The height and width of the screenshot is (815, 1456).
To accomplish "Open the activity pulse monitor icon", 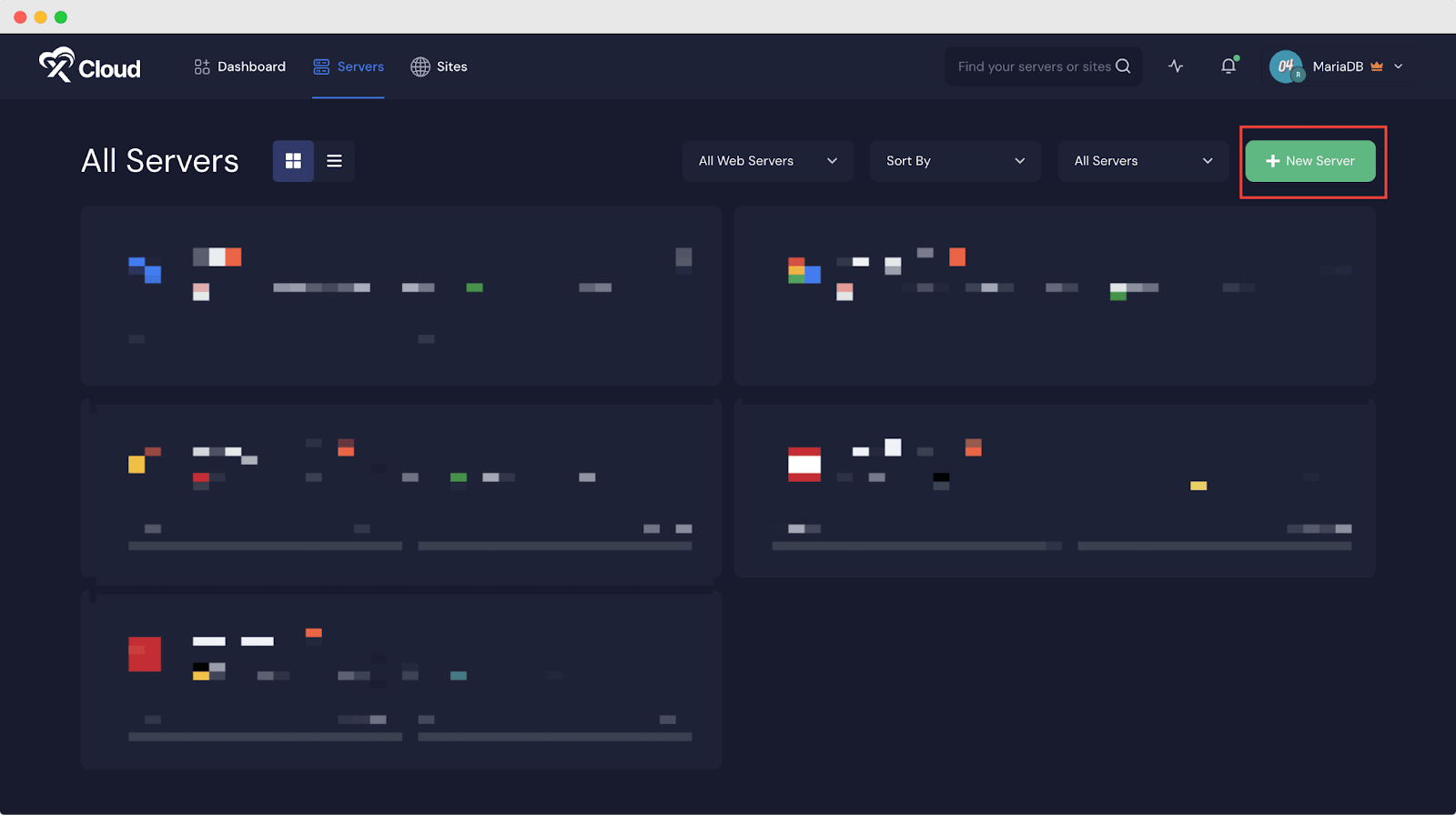I will click(x=1176, y=66).
